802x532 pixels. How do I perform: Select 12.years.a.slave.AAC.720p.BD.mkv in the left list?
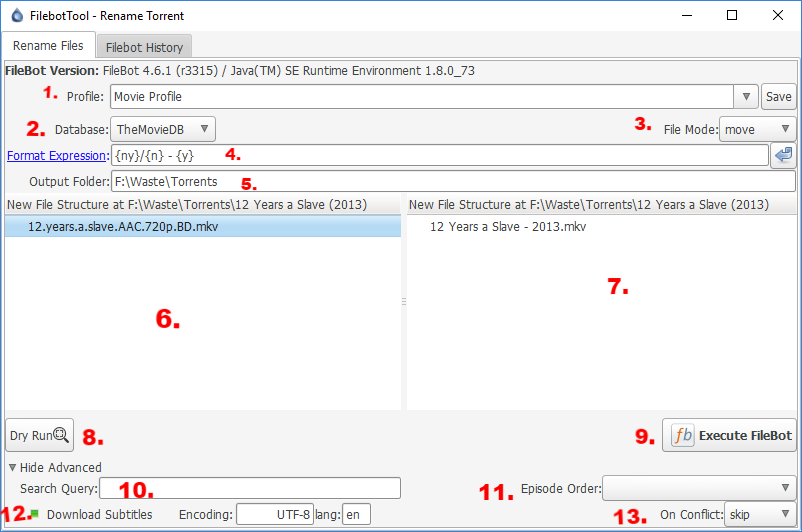(x=203, y=226)
